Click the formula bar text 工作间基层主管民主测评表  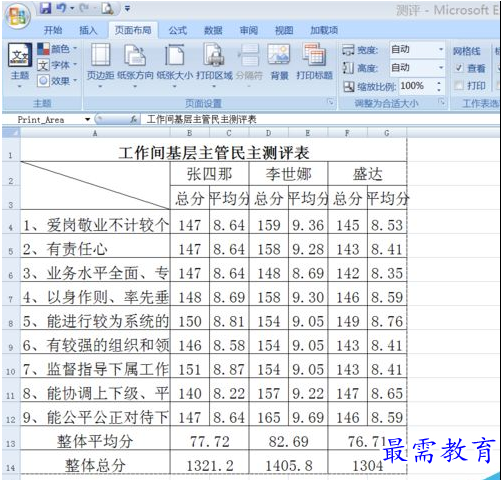pyautogui.click(x=202, y=119)
